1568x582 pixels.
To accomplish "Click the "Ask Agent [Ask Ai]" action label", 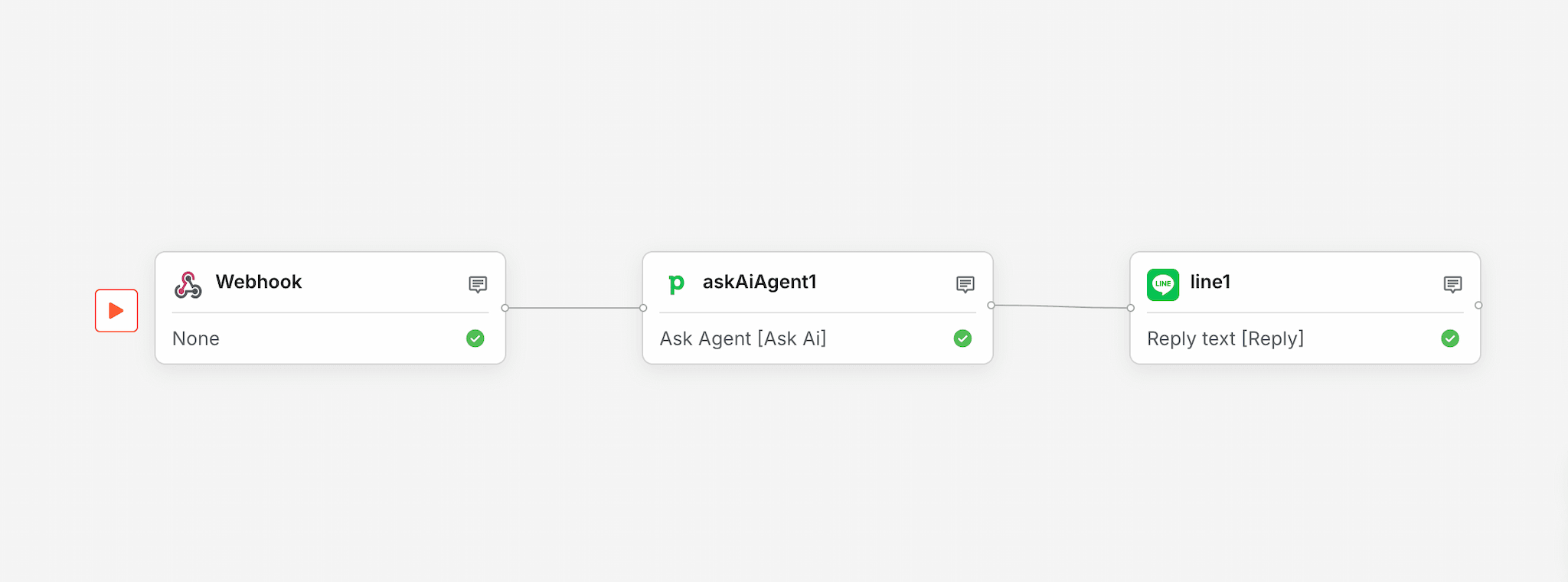I will (x=743, y=338).
